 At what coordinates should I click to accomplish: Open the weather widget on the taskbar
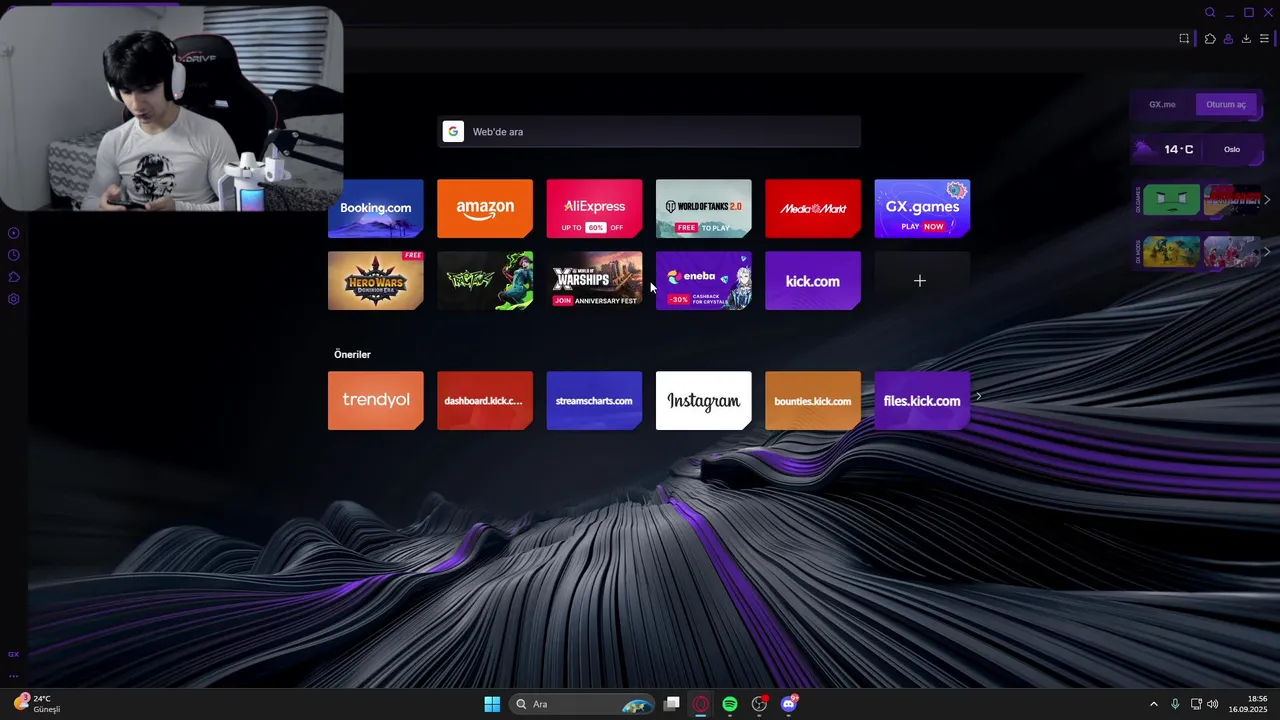point(37,704)
